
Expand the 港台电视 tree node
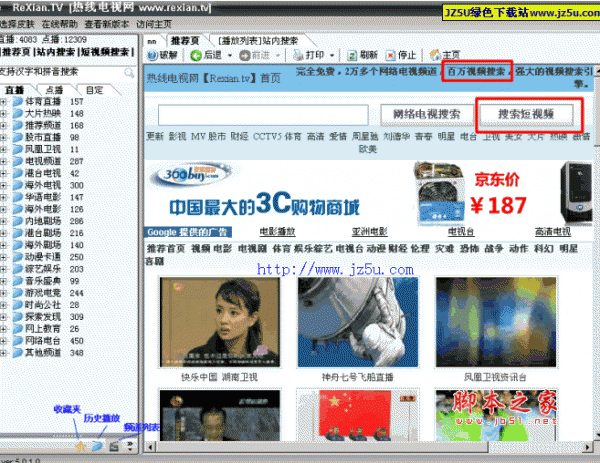[x=3, y=174]
